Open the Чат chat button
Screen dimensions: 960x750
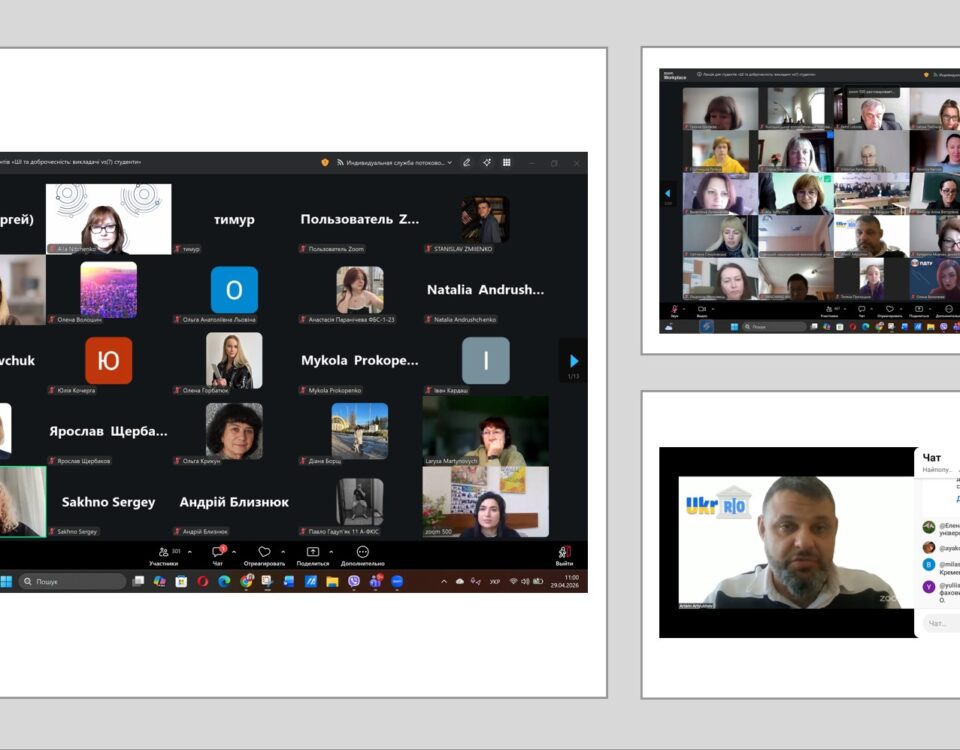click(217, 552)
